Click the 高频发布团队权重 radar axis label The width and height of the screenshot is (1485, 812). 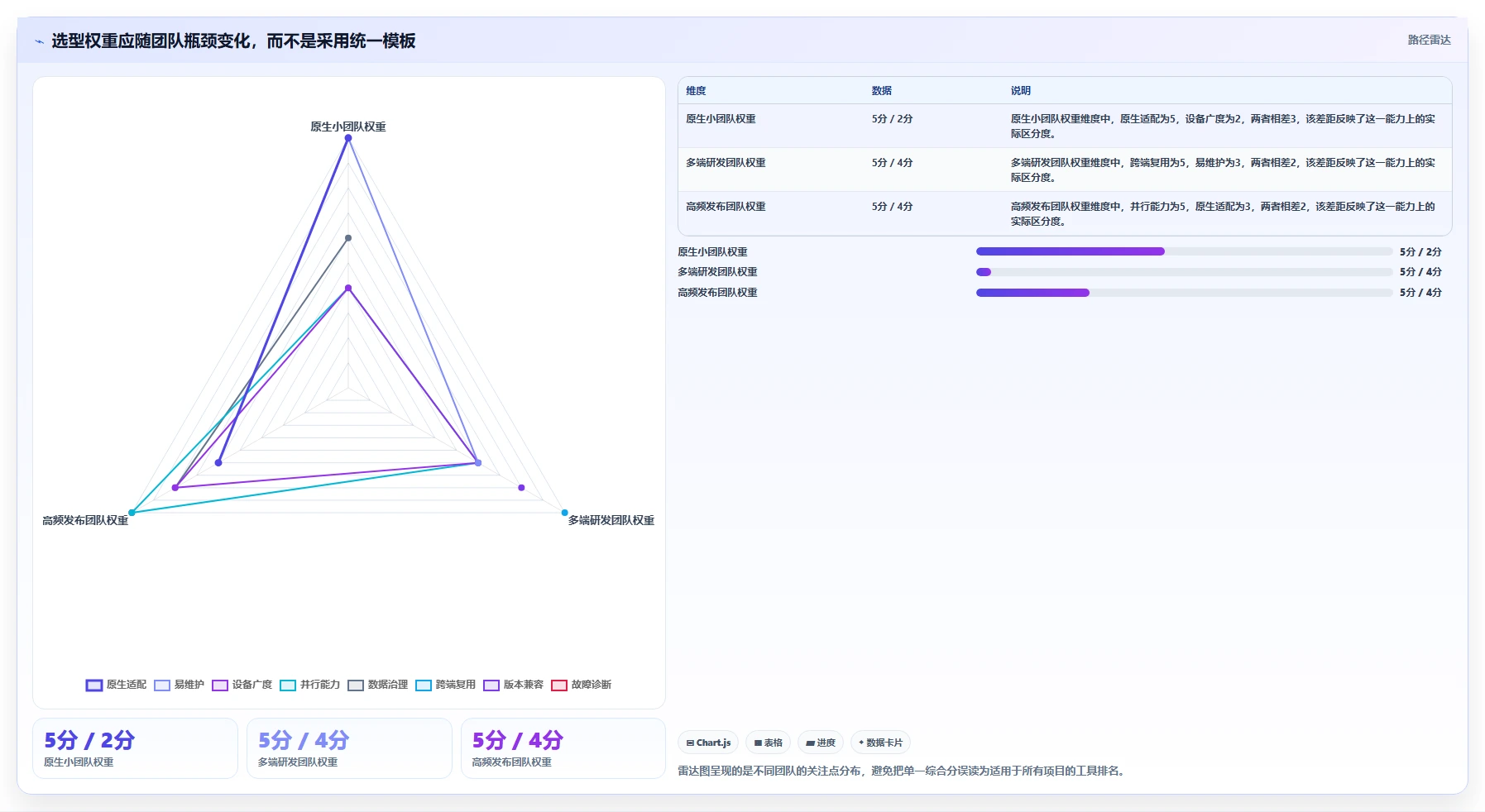85,520
